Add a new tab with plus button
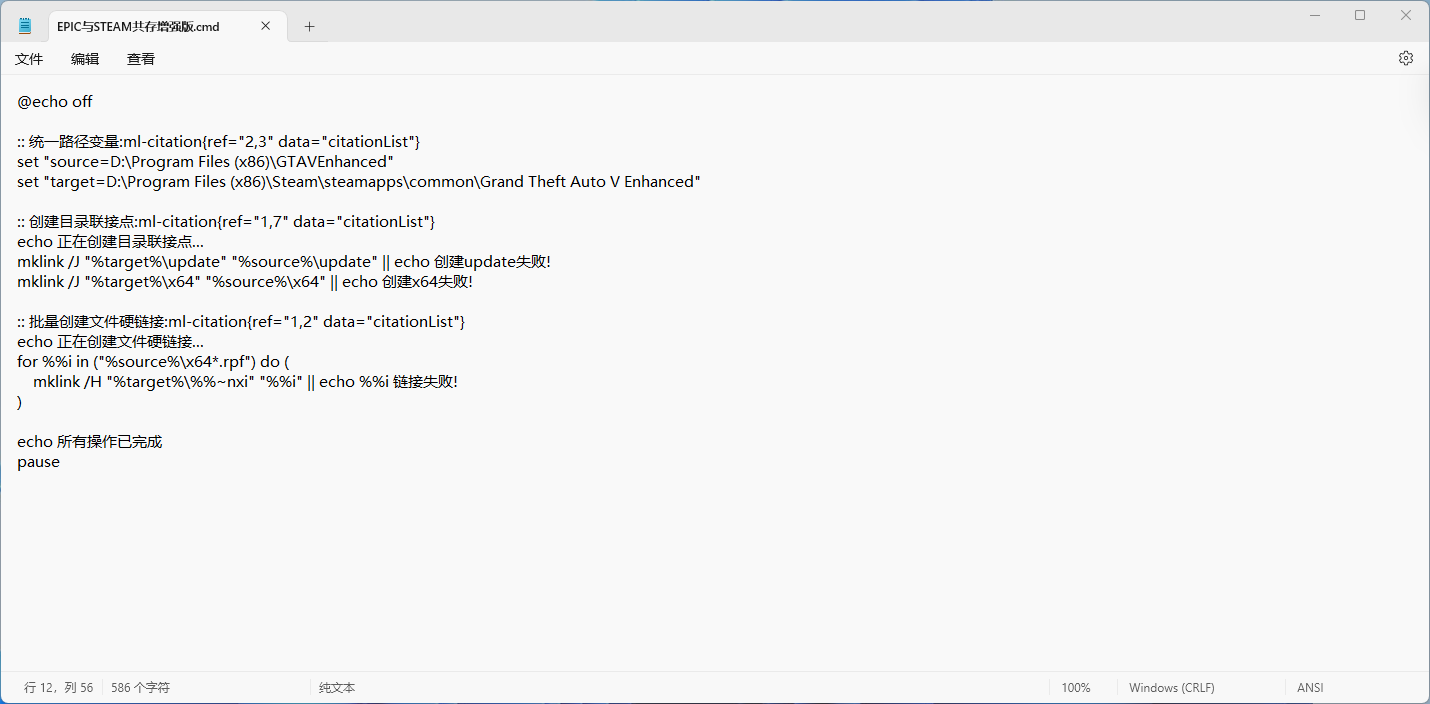The width and height of the screenshot is (1430, 704). point(309,27)
